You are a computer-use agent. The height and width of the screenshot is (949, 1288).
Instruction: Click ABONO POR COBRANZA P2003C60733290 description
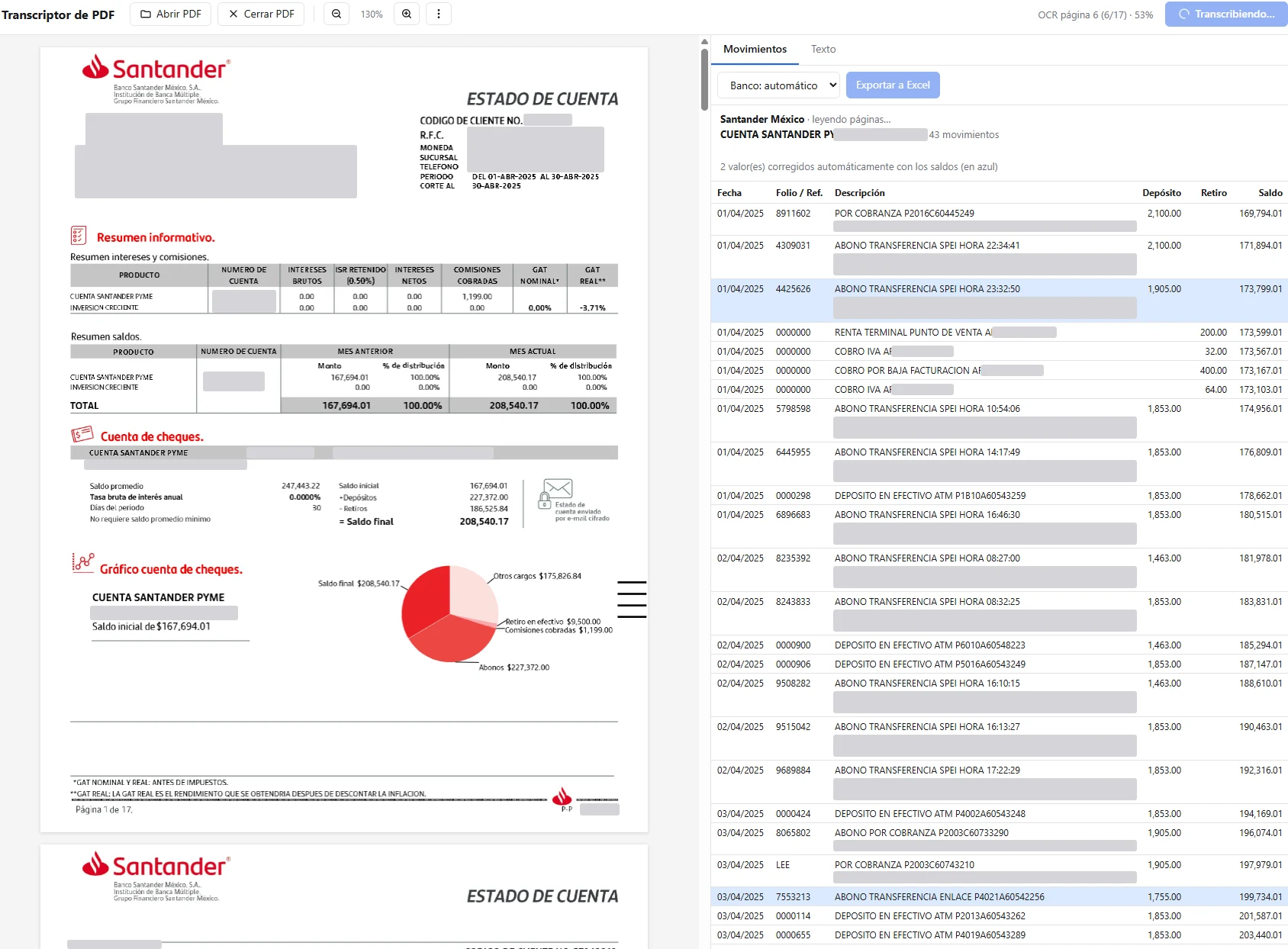922,833
